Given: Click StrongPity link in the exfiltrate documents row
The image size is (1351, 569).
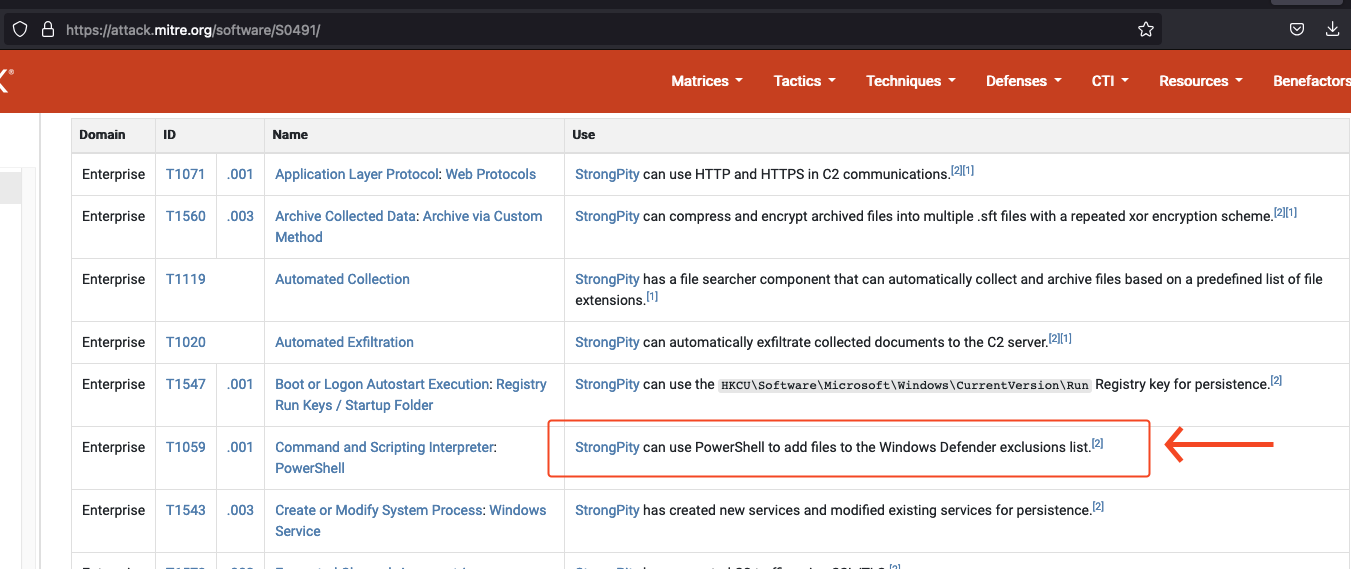Looking at the screenshot, I should tap(607, 342).
